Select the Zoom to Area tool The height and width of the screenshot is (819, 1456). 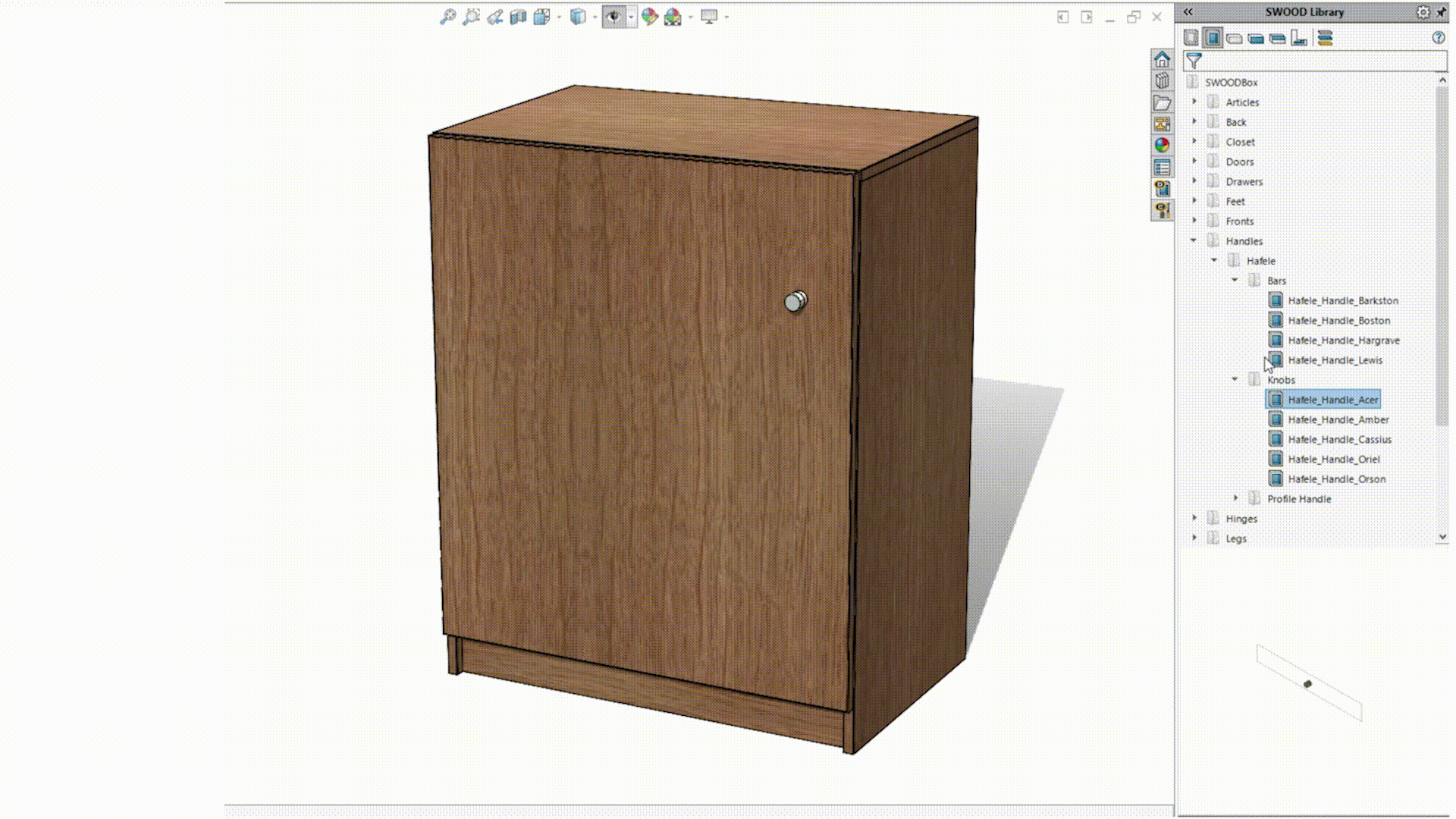471,17
